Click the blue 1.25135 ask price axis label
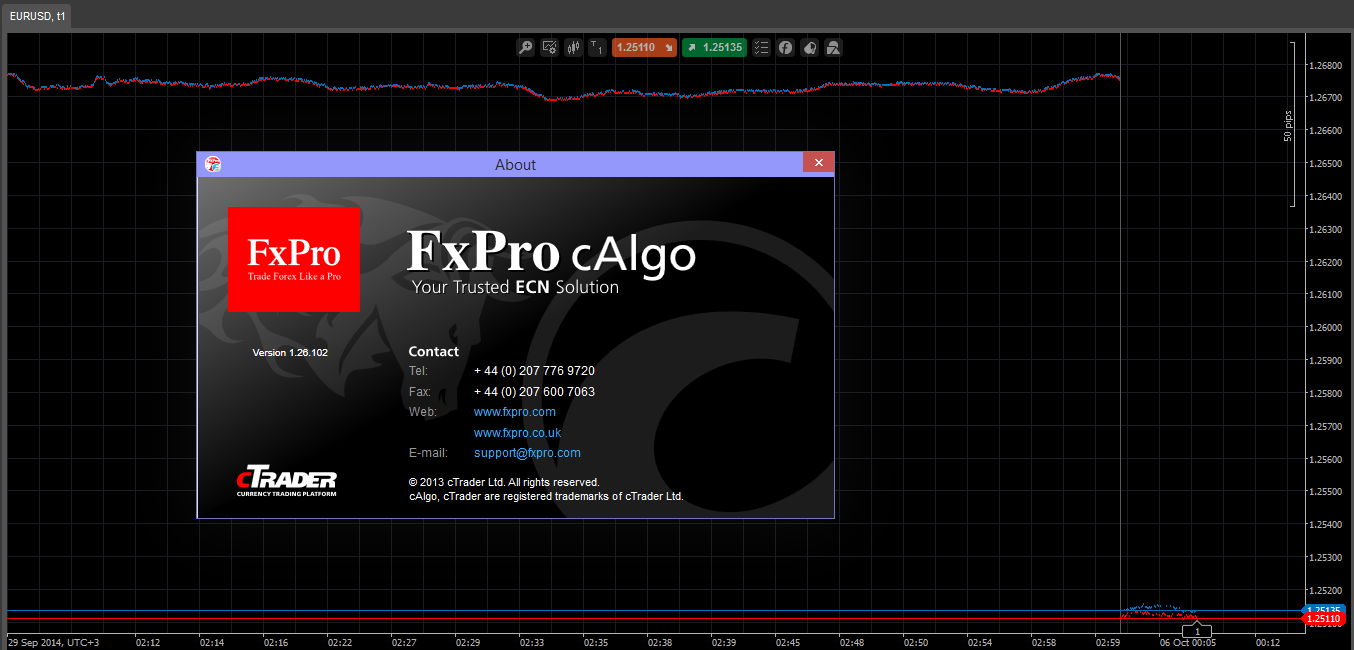Viewport: 1354px width, 650px height. point(1325,610)
